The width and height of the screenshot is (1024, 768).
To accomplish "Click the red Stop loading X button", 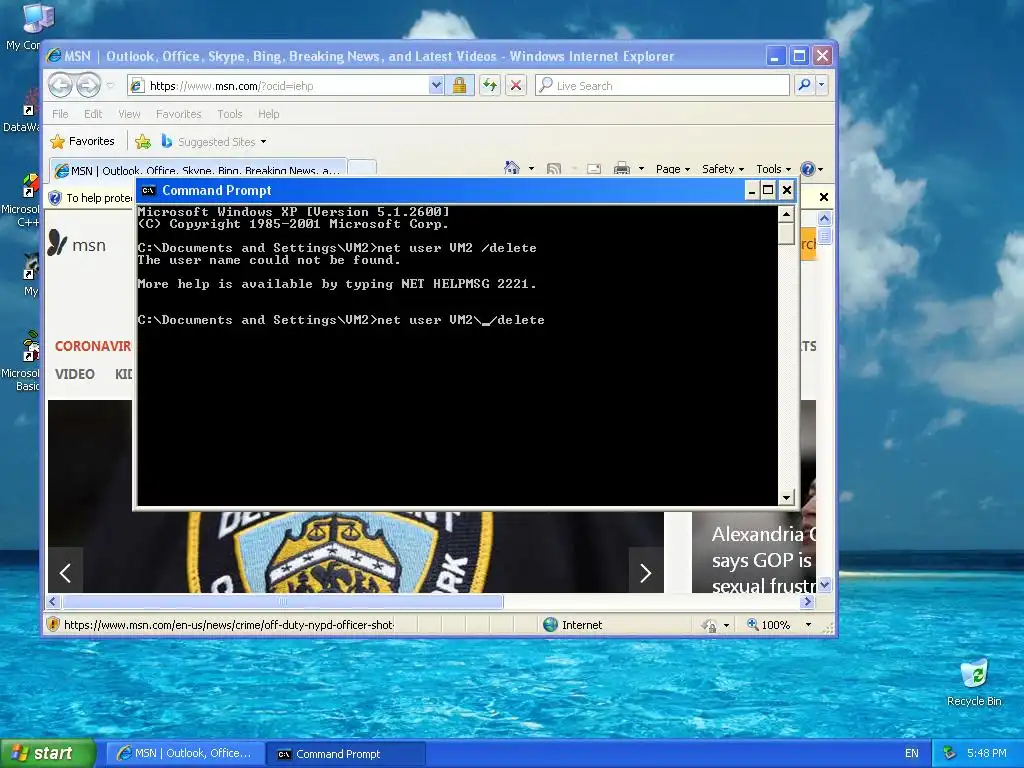I will [516, 86].
